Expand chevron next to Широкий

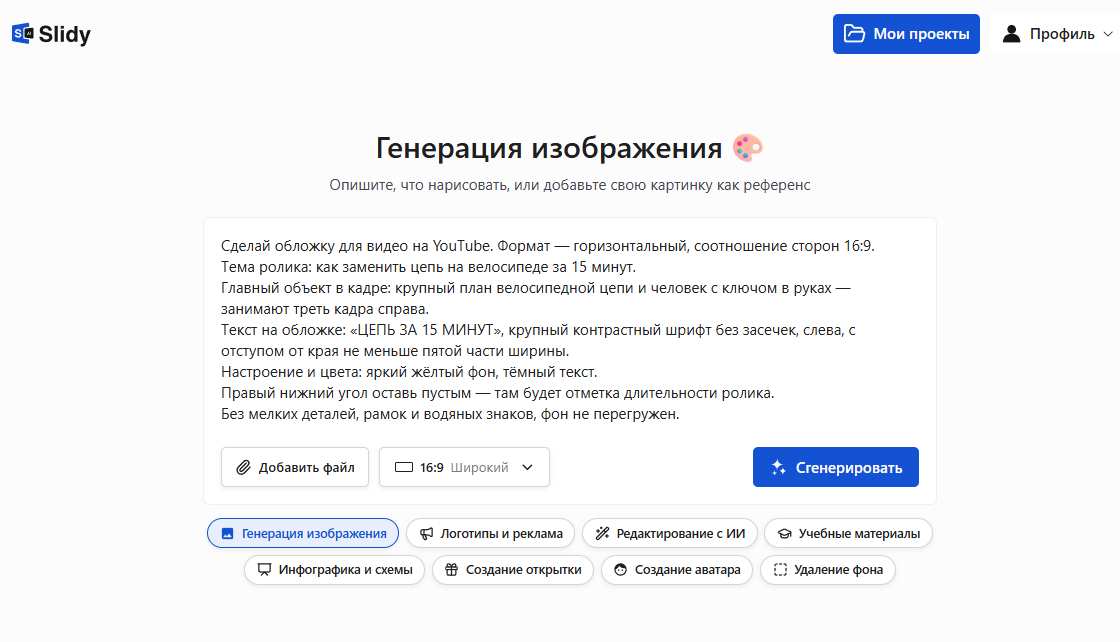527,467
